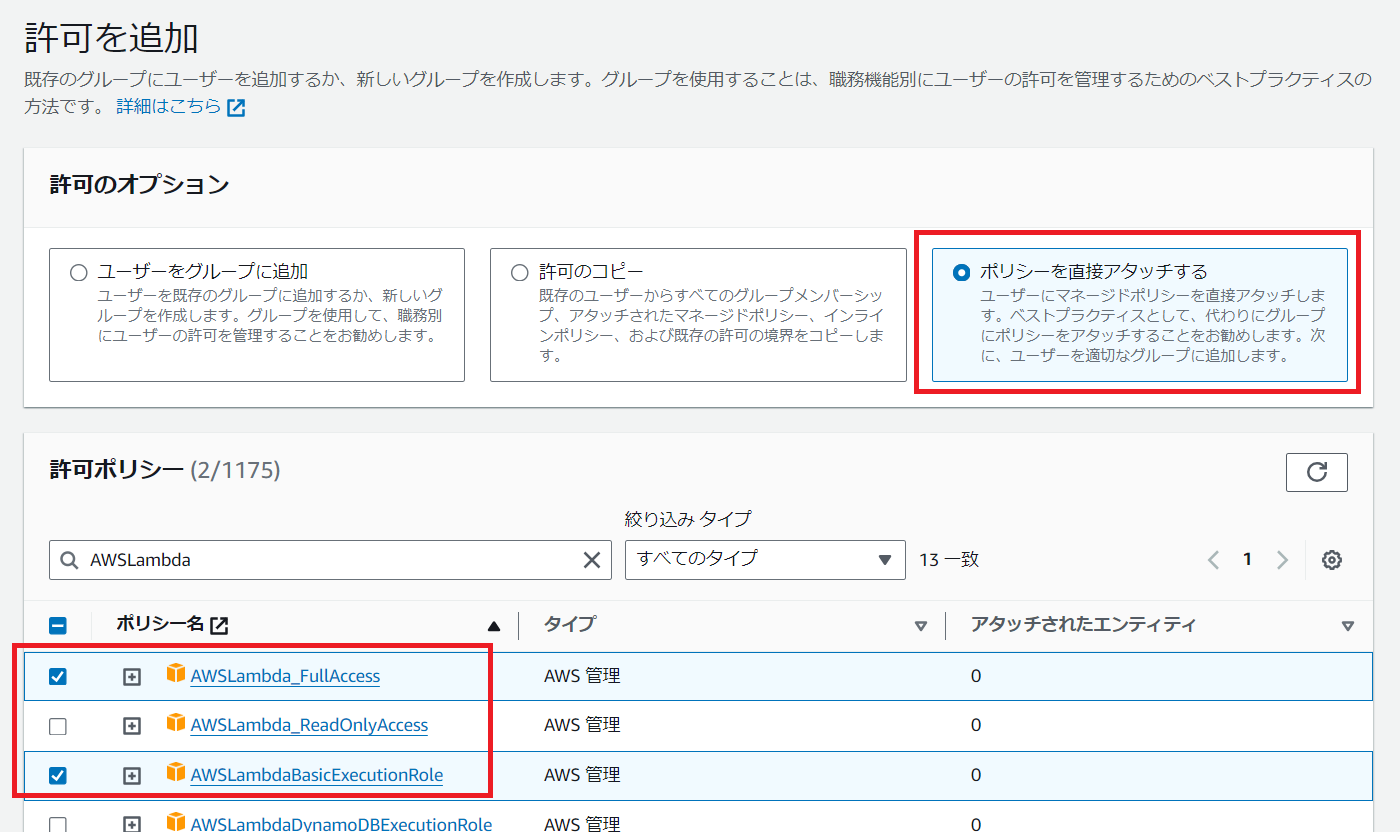Screen dimensions: 1400x832
Task: Click the external link icon beside ポリシー名
Action: point(218,626)
